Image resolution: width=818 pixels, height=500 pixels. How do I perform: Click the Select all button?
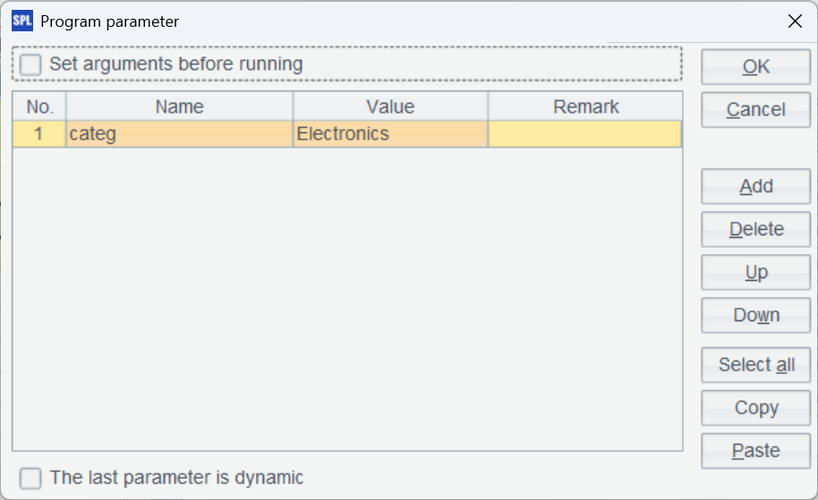(x=756, y=365)
